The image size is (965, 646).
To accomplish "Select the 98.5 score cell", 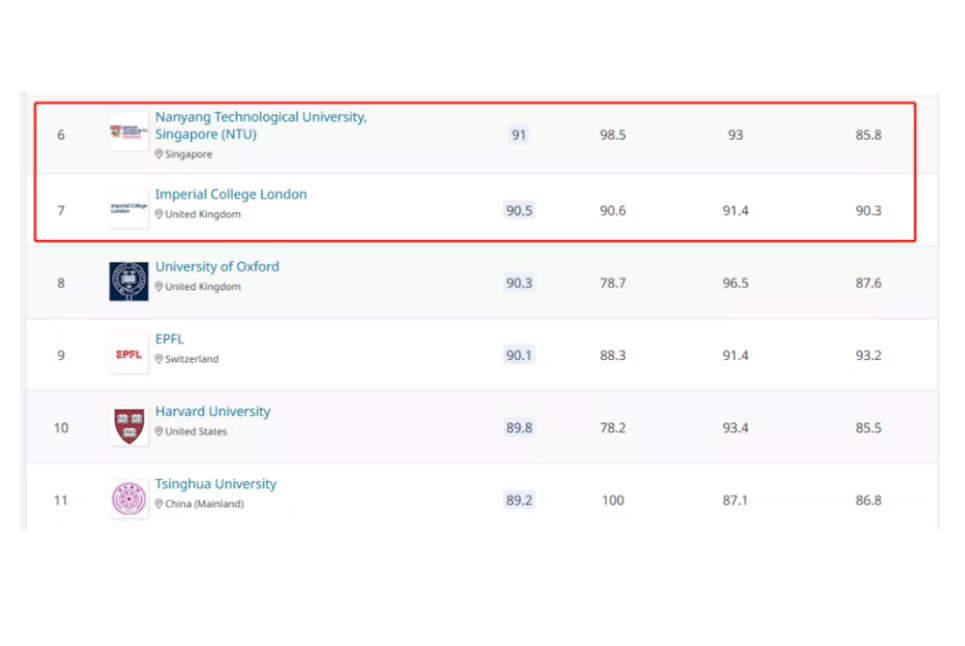I will (x=613, y=135).
